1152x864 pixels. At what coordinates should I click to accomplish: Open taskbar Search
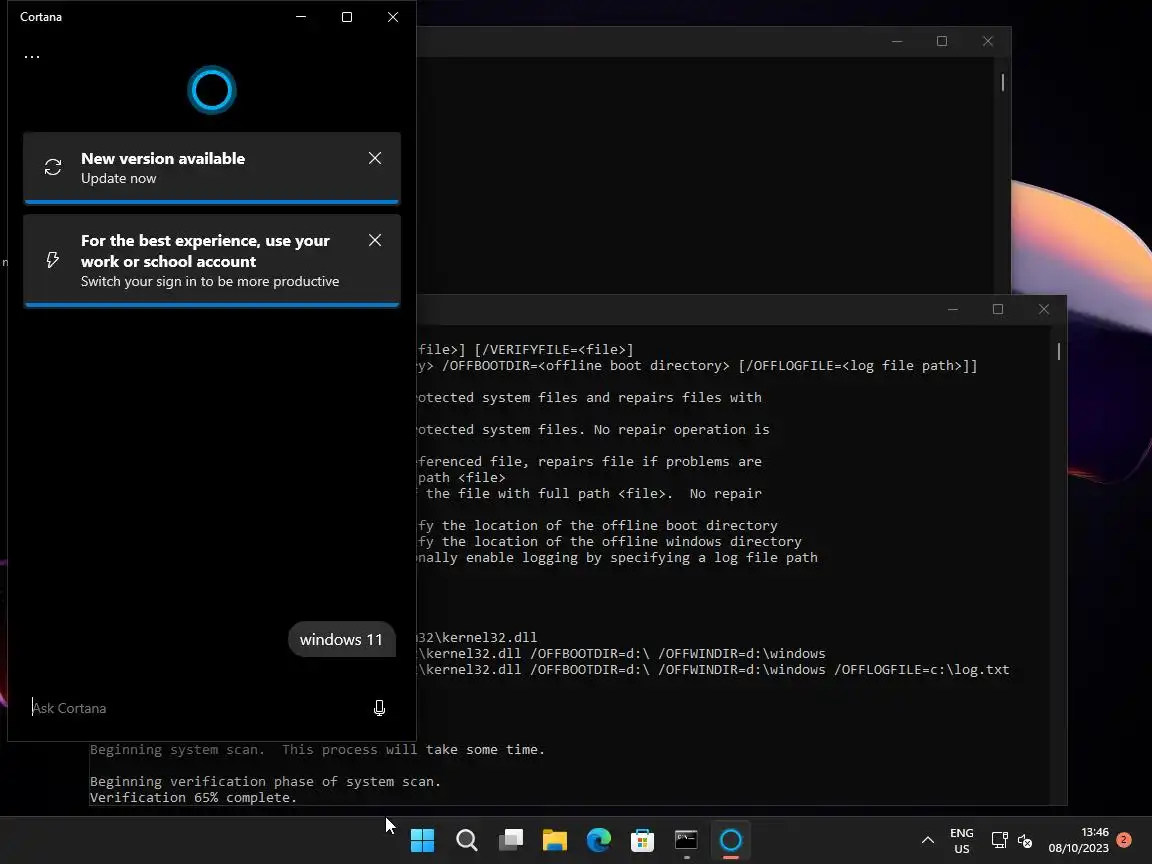(467, 840)
